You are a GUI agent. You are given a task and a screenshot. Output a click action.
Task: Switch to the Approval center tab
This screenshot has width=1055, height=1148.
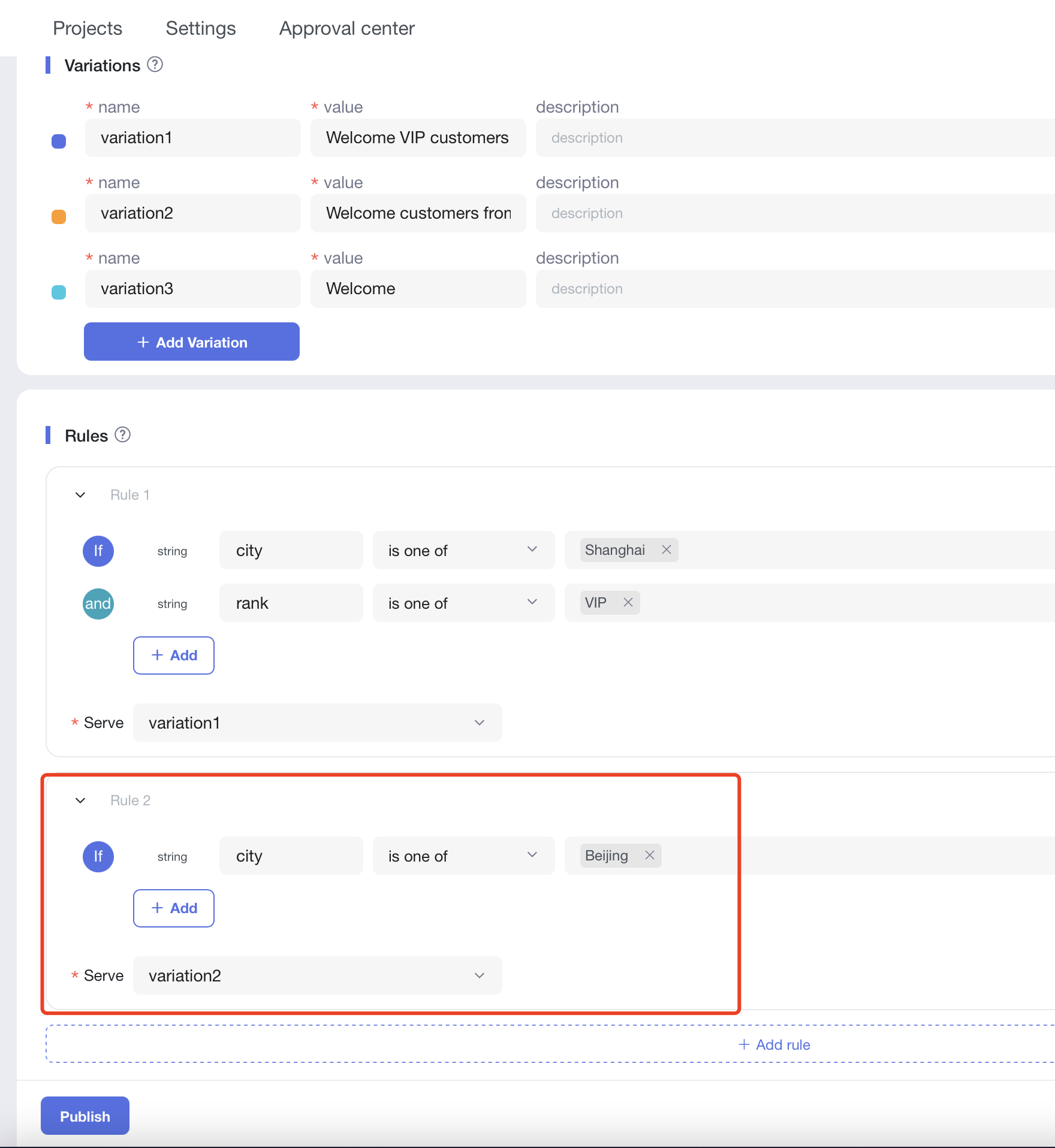pyautogui.click(x=346, y=28)
